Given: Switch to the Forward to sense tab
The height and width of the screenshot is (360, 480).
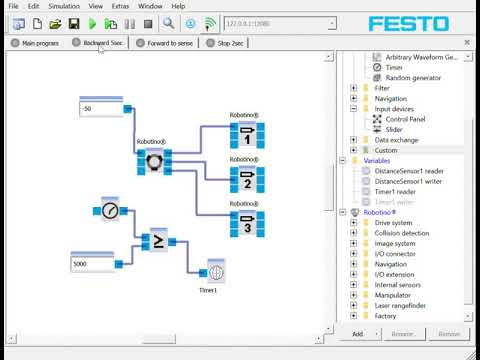Looking at the screenshot, I should (165, 43).
